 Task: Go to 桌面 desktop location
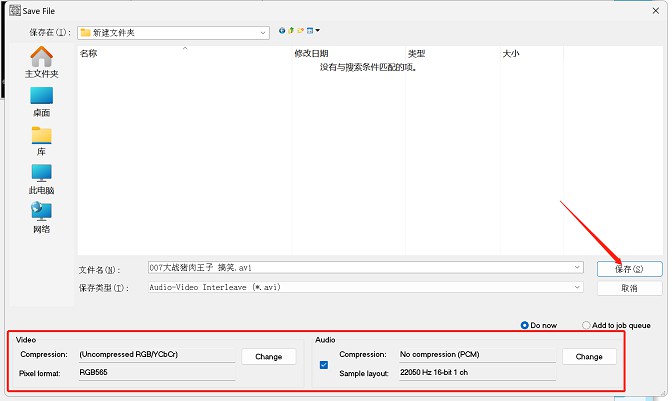click(41, 101)
